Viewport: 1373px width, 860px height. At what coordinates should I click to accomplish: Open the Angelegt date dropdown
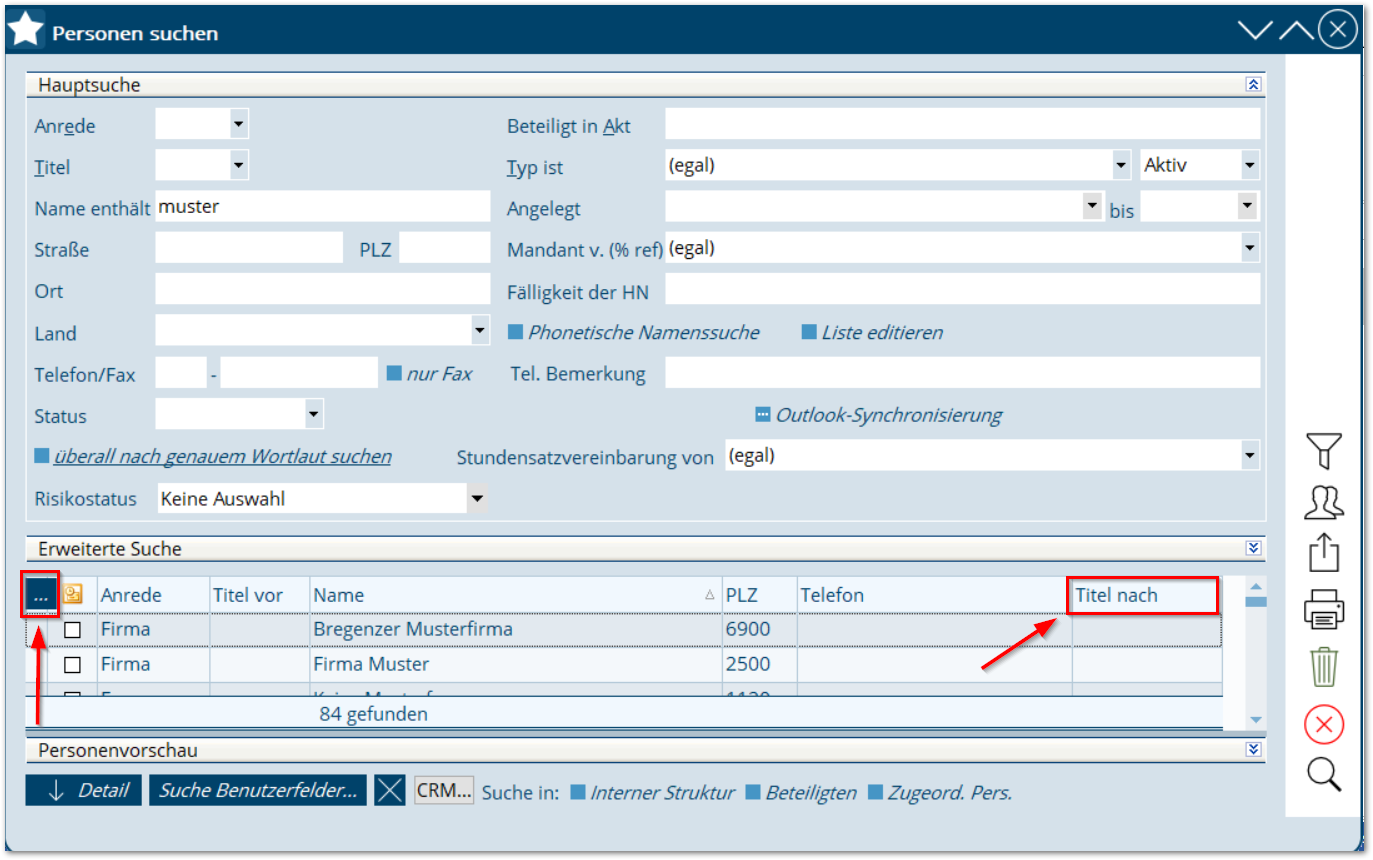coord(1091,206)
